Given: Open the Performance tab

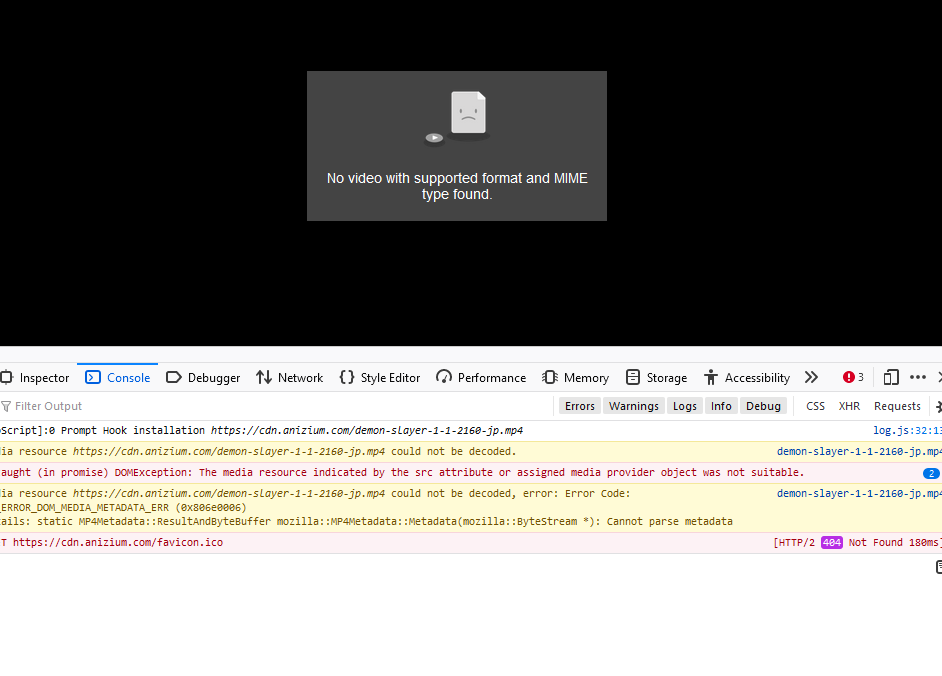Looking at the screenshot, I should 481,377.
